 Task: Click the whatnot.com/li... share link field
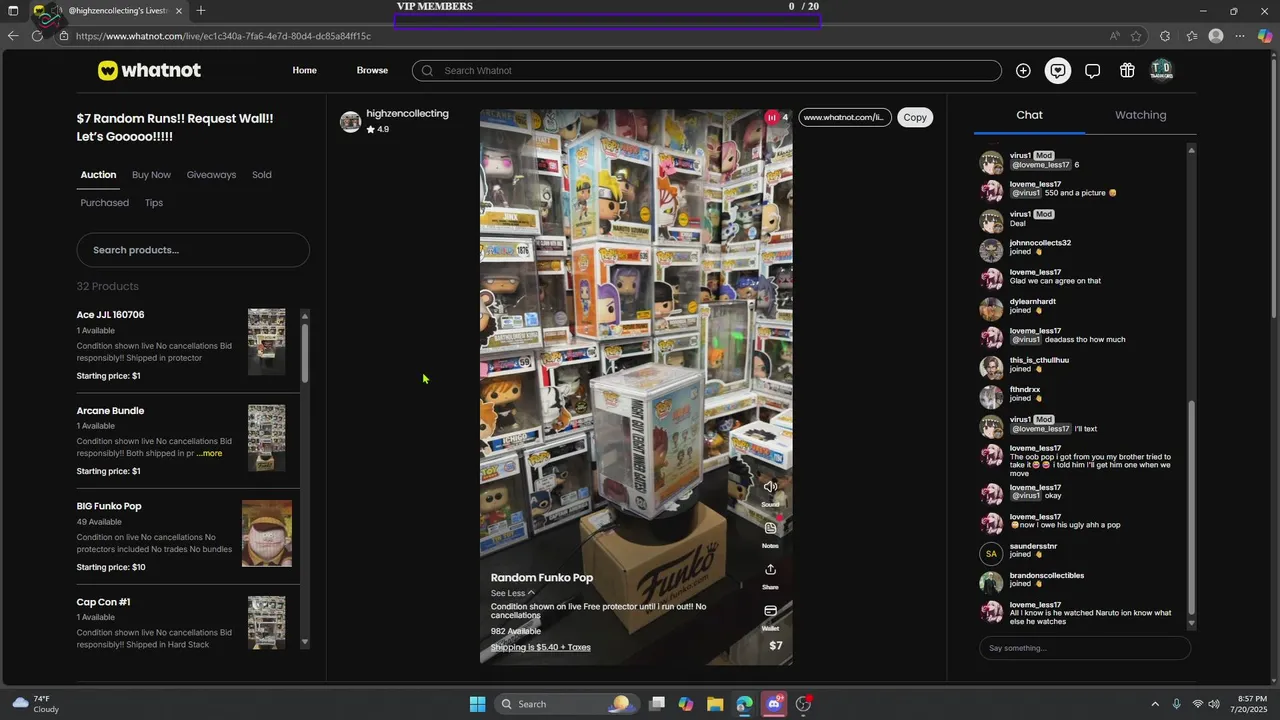[844, 117]
